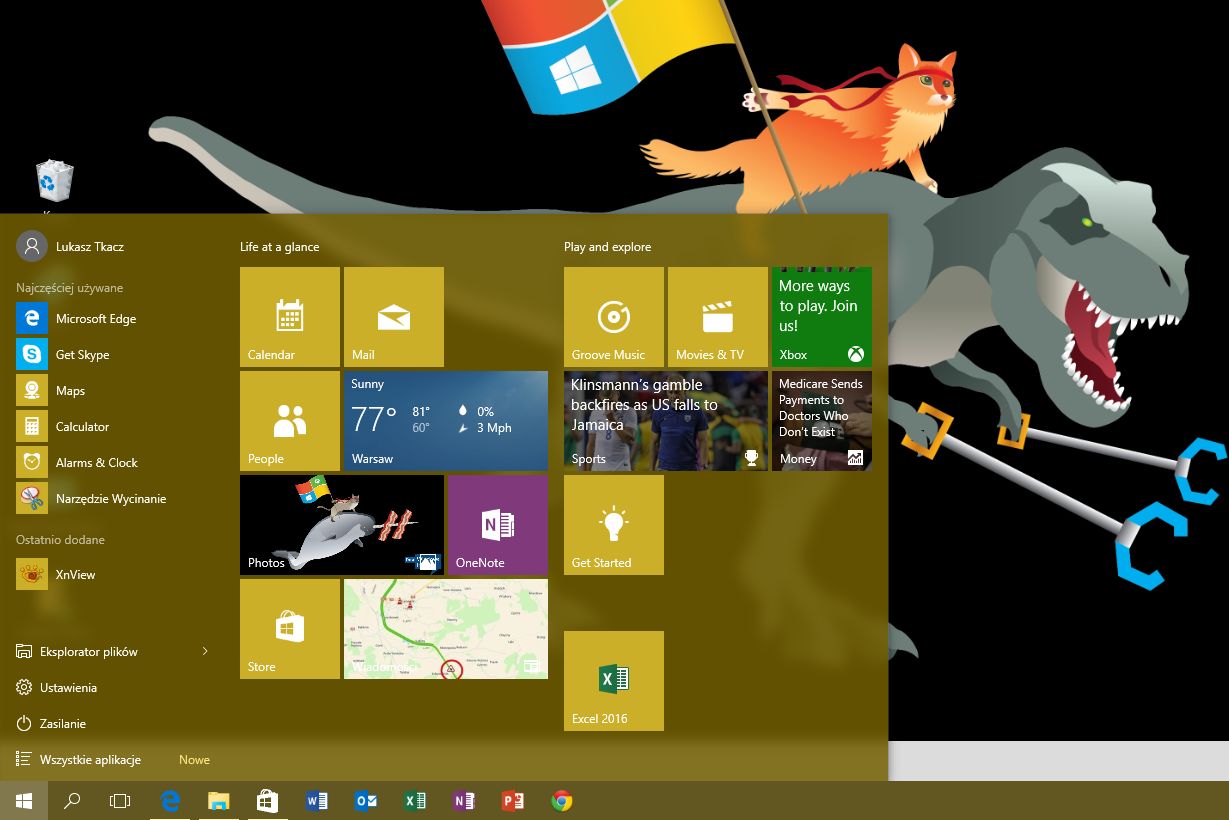Open the Money news tile

pyautogui.click(x=822, y=421)
